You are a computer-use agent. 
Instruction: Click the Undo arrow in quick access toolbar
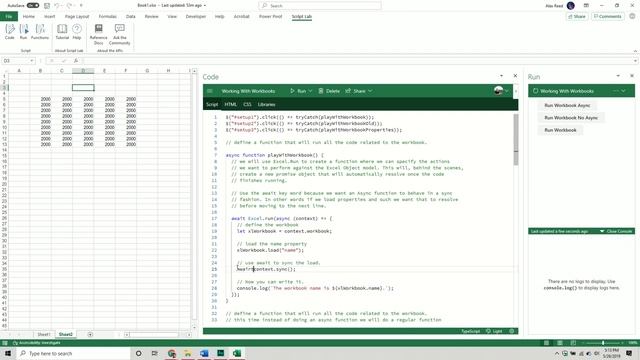click(x=57, y=6)
